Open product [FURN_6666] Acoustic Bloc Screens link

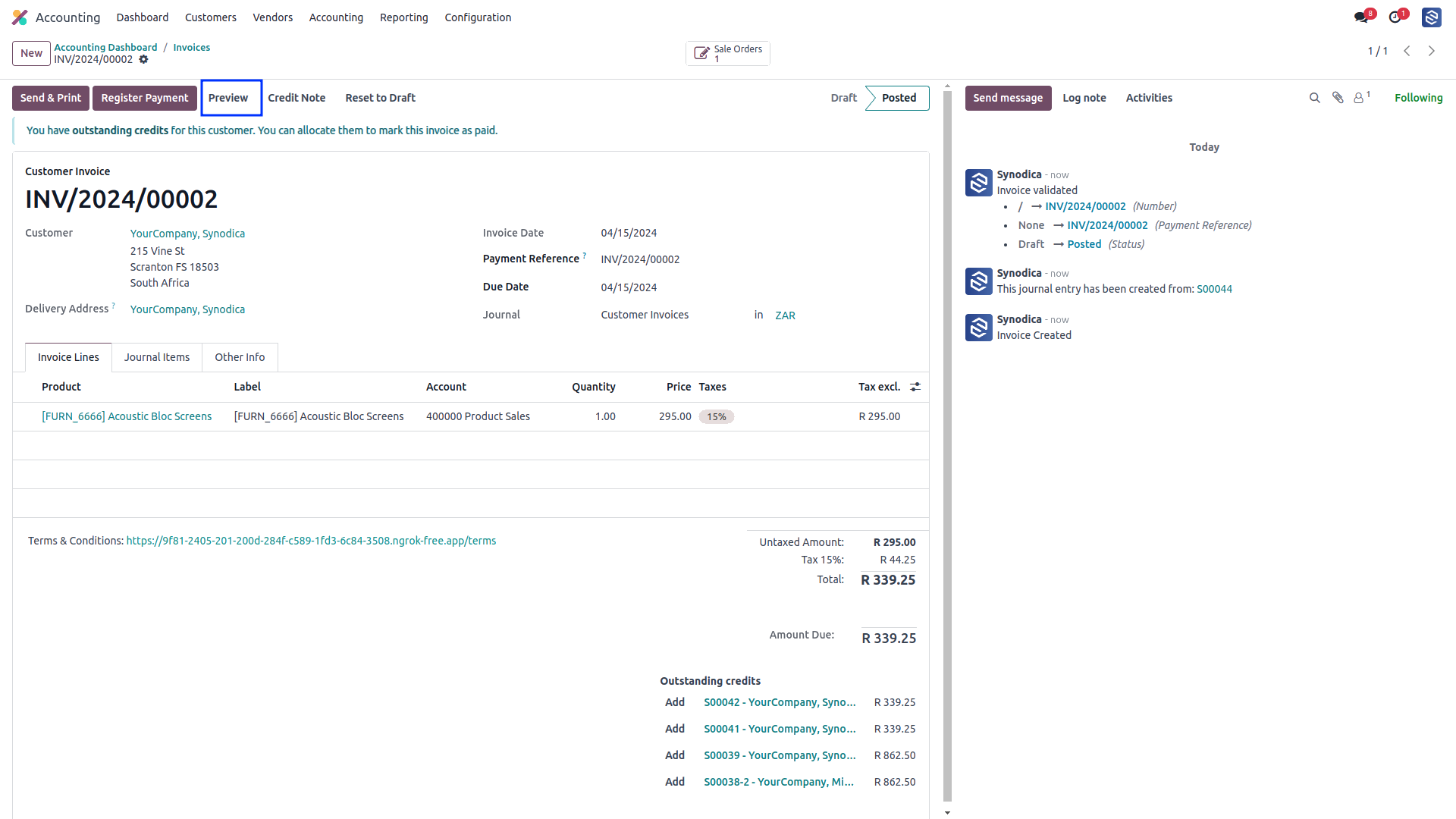[127, 416]
